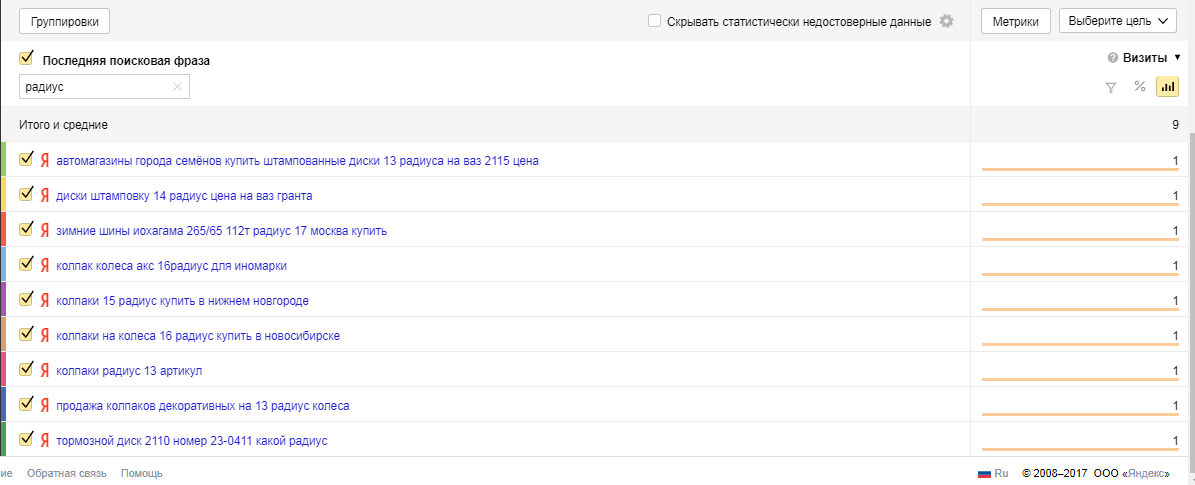Open settings gear near statistical data option

pyautogui.click(x=946, y=21)
